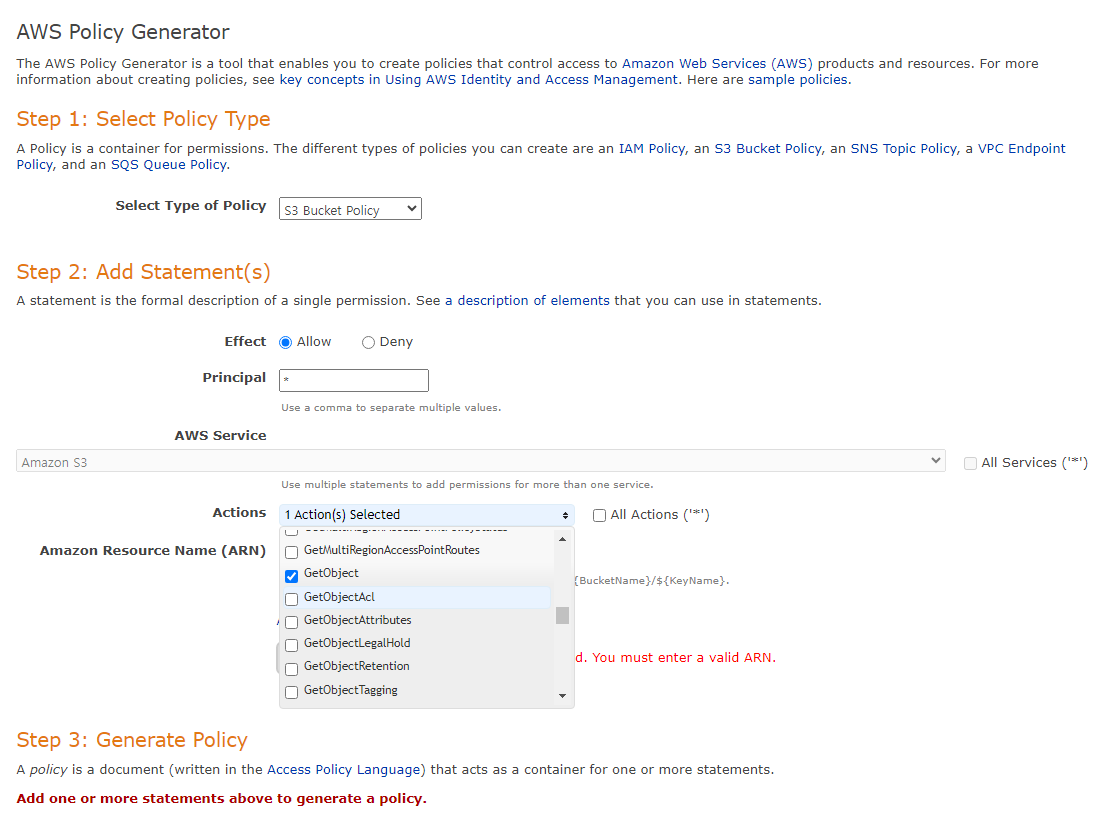Check the GetObjectTagging action
This screenshot has width=1112, height=837.
click(x=291, y=692)
